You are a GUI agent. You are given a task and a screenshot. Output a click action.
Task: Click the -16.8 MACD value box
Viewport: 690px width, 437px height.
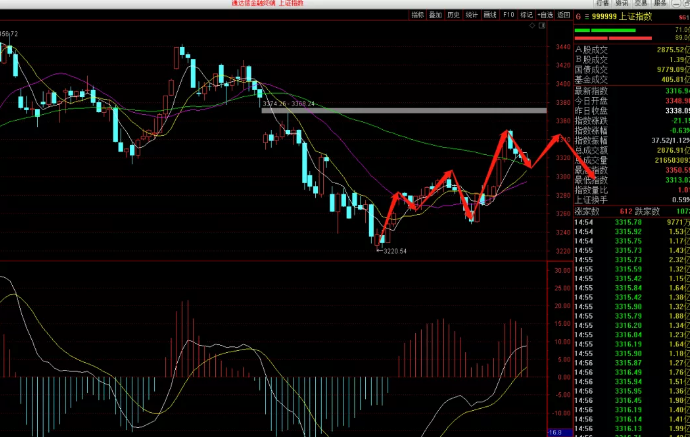[x=559, y=433]
